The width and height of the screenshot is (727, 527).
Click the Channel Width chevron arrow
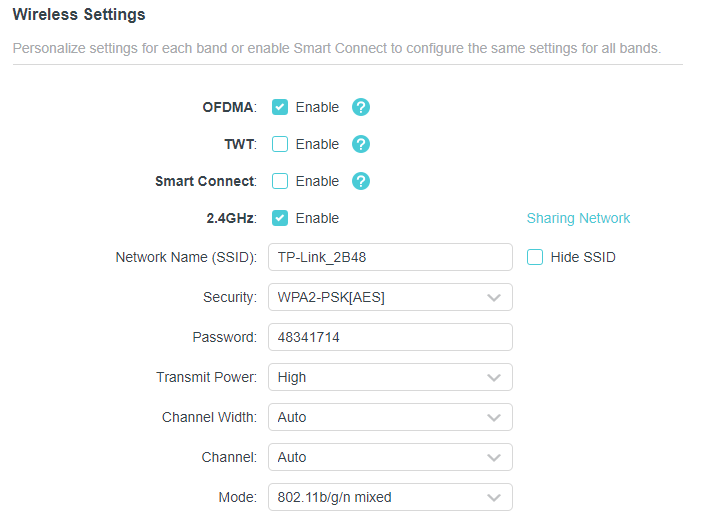[x=493, y=417]
